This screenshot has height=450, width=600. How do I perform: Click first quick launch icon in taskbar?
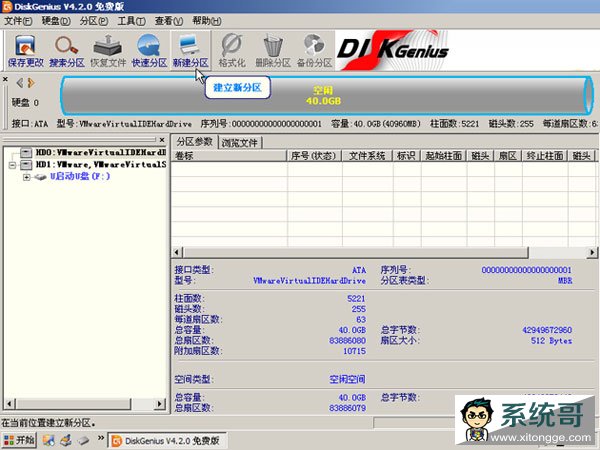click(49, 440)
